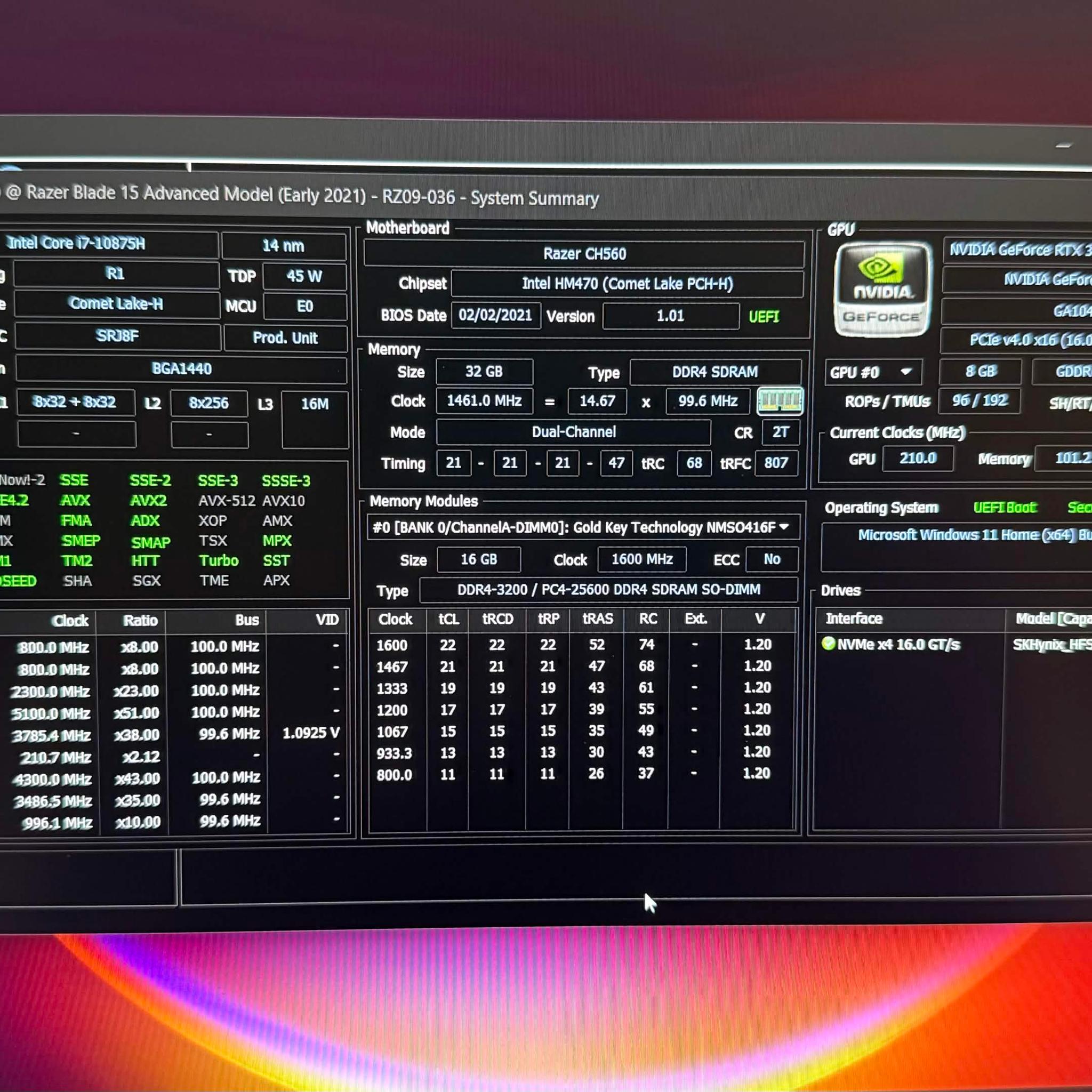Click the Razer CH560 motherboard field
1092x1092 pixels.
click(x=584, y=254)
